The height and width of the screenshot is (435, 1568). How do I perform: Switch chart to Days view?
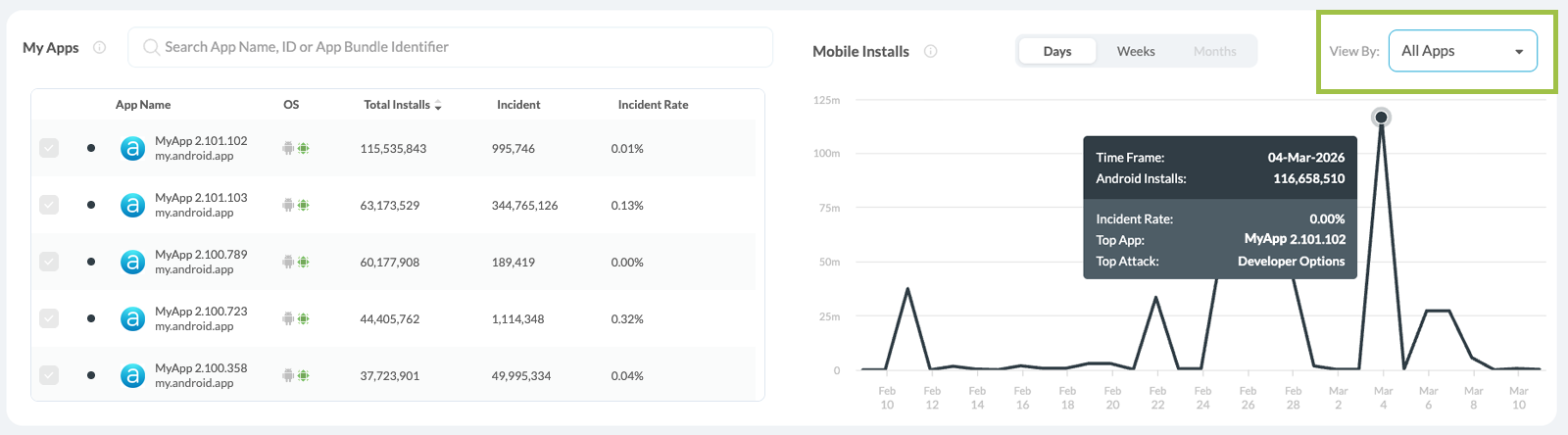[x=1057, y=51]
